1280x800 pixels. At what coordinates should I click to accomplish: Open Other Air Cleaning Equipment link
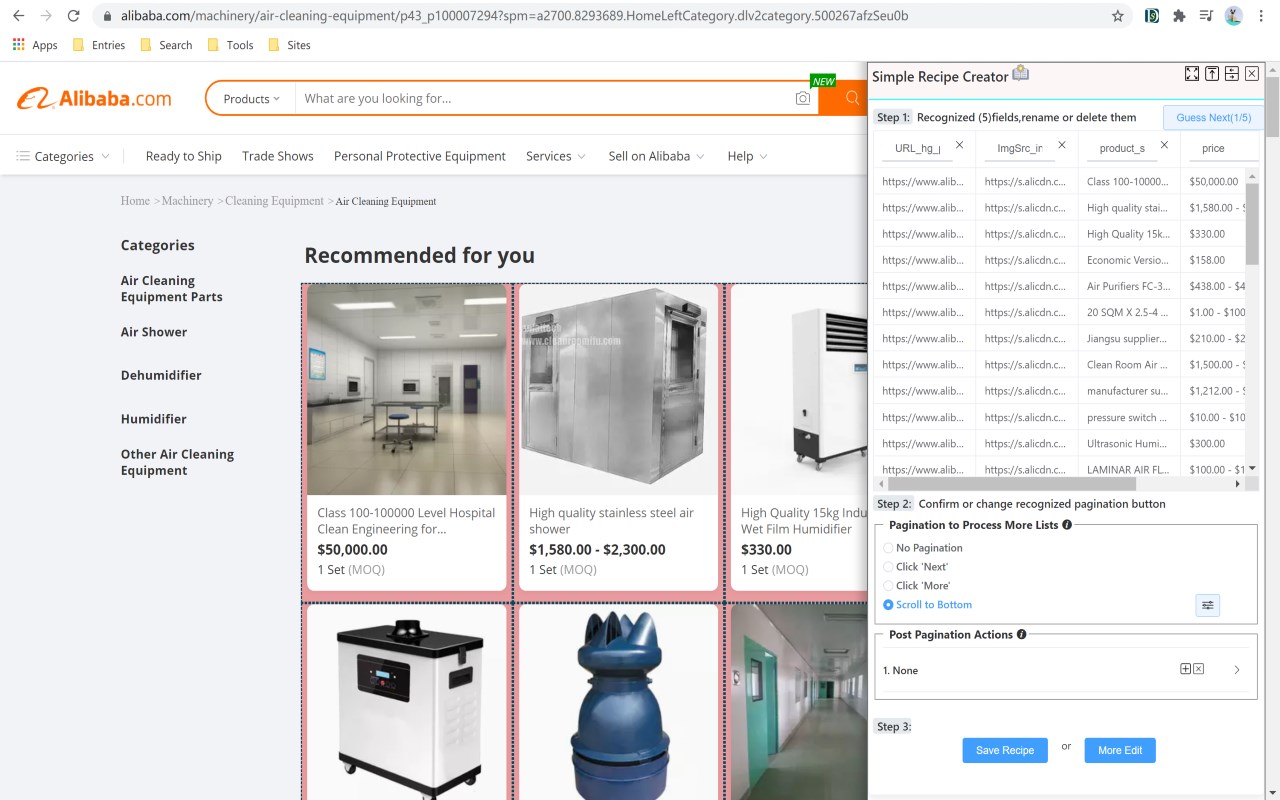(x=177, y=462)
